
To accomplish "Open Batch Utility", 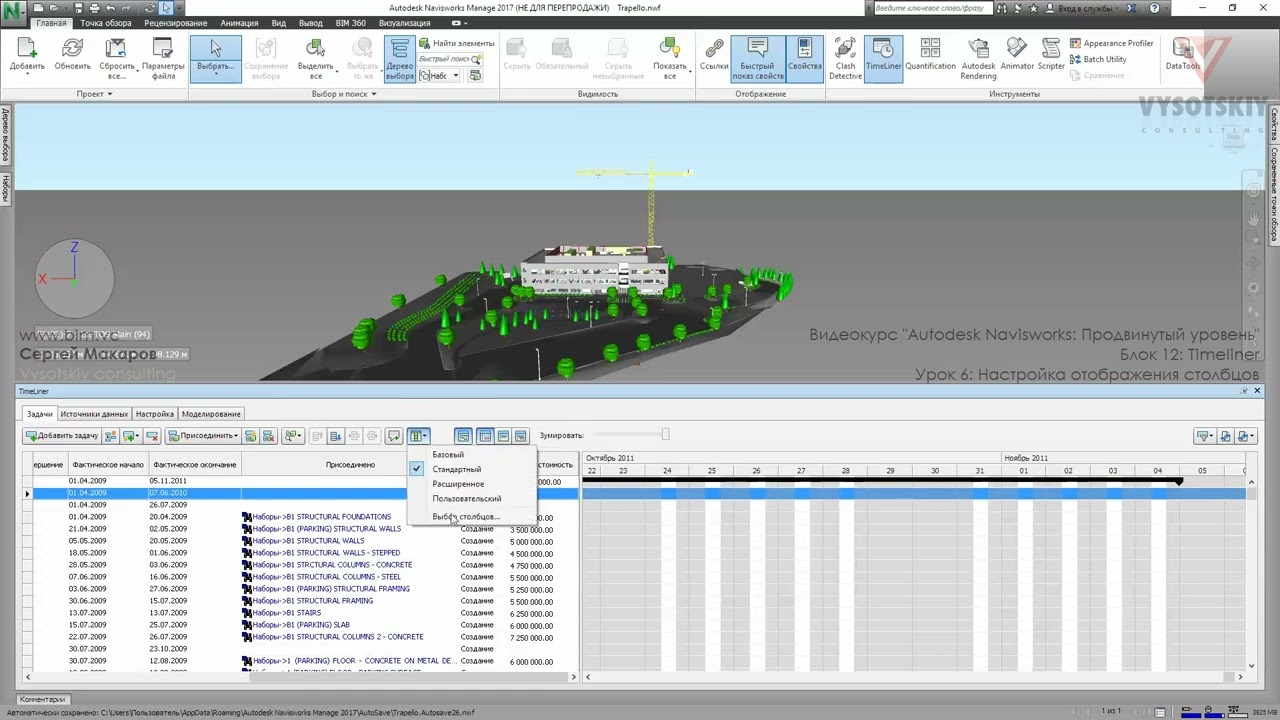I will [x=1098, y=59].
